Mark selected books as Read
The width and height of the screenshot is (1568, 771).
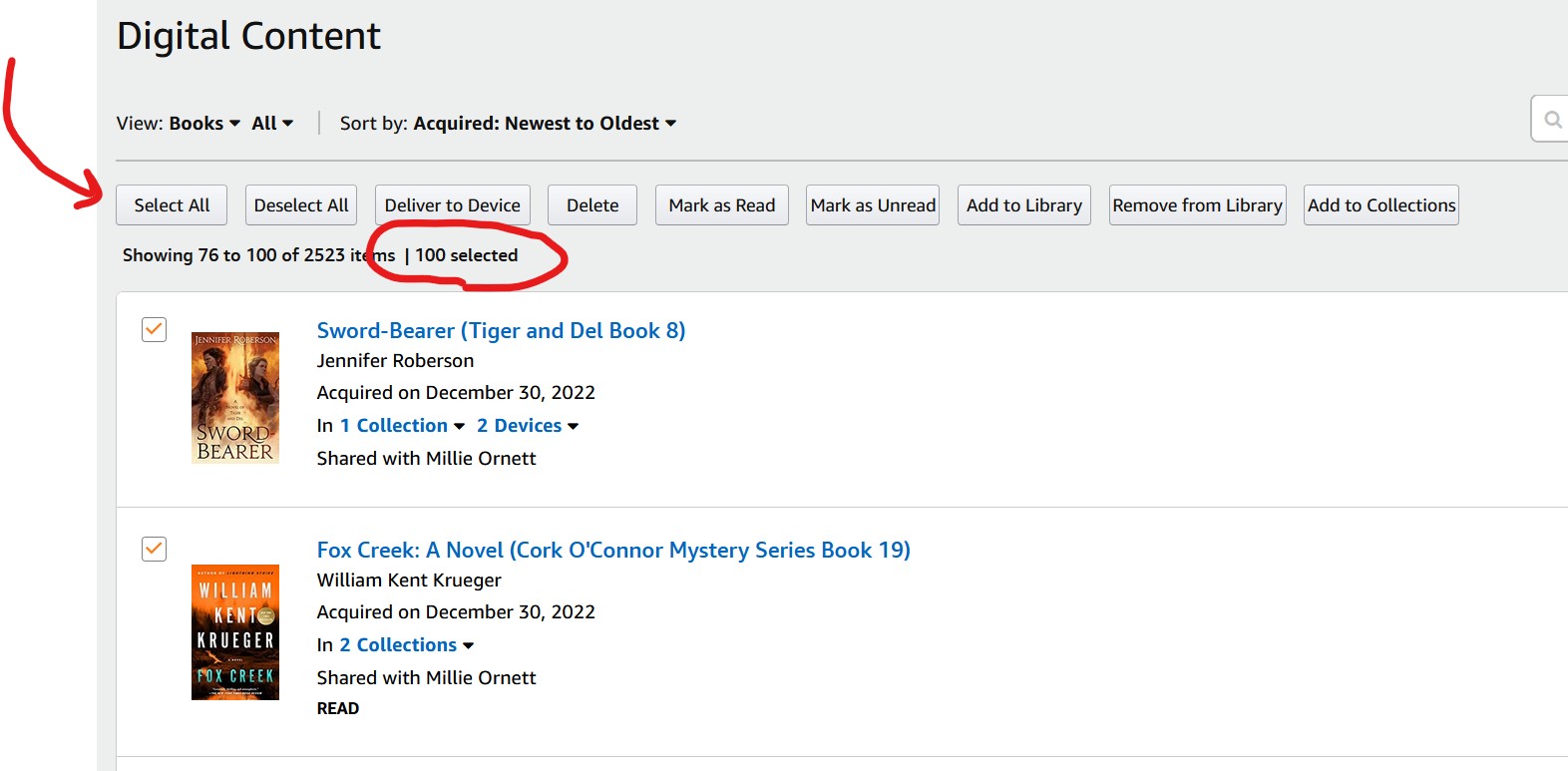click(722, 204)
